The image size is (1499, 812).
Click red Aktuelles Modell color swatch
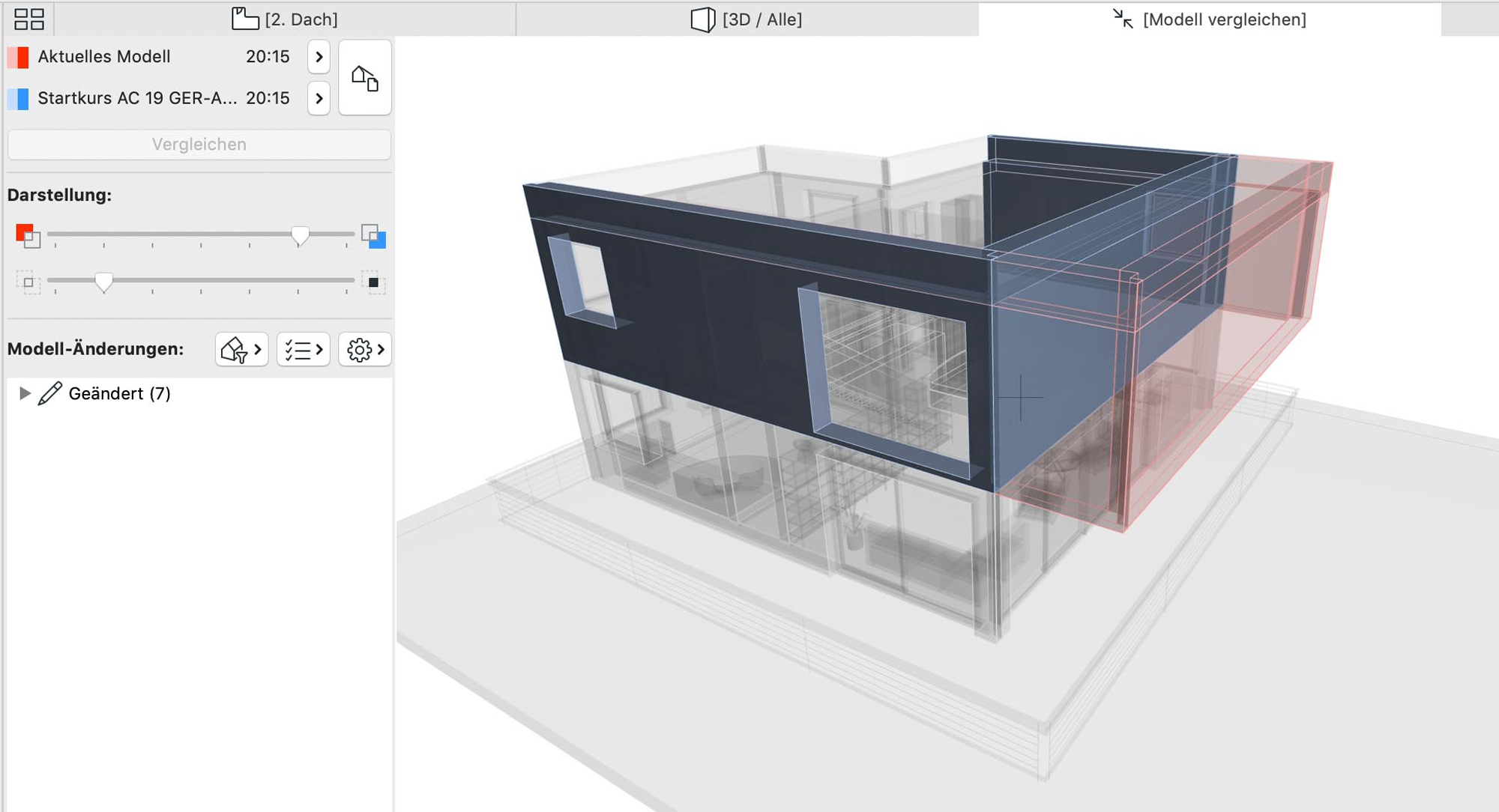tap(19, 57)
